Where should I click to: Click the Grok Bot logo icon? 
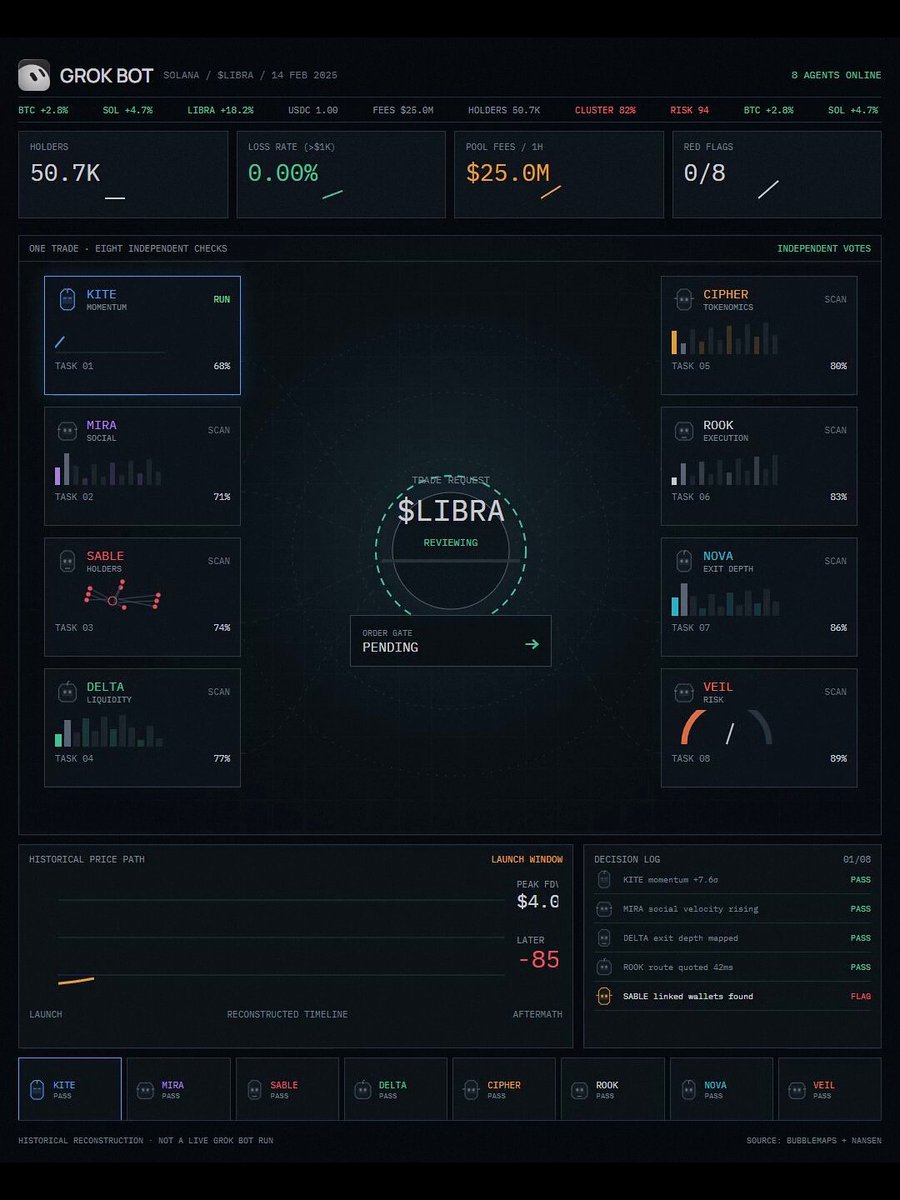34,75
